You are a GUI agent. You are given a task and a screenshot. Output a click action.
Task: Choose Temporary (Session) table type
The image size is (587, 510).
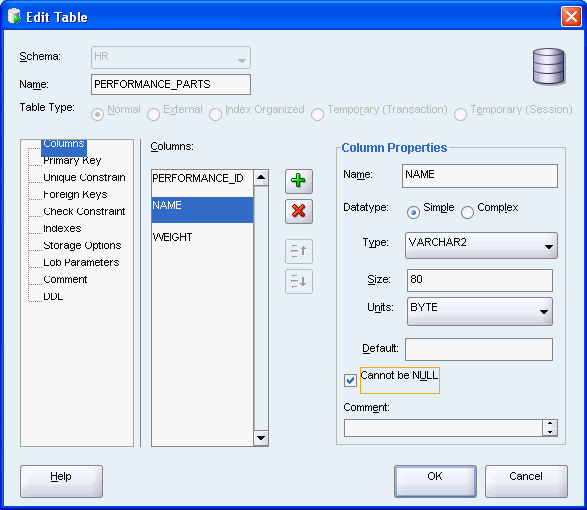[460, 114]
